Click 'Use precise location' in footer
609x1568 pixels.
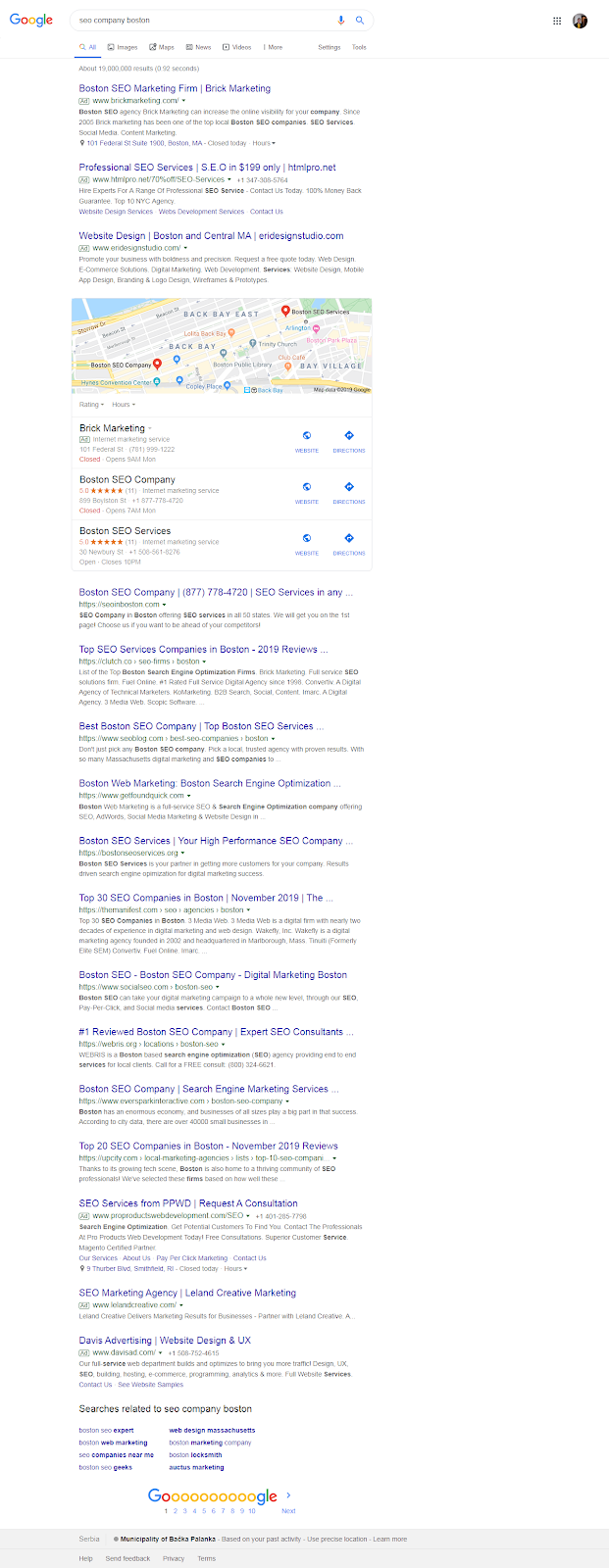tap(336, 1540)
